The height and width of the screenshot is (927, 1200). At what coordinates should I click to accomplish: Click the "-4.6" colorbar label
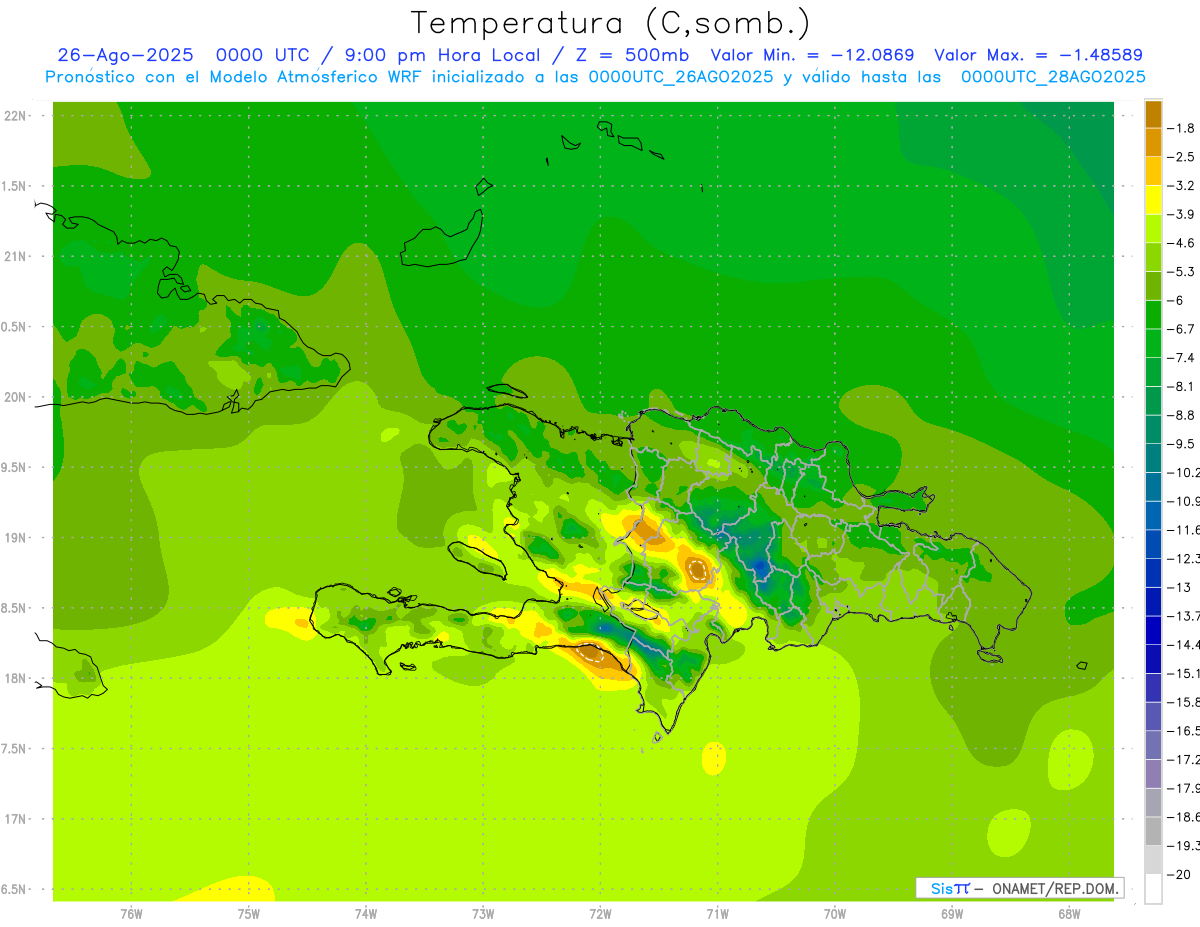click(1182, 243)
